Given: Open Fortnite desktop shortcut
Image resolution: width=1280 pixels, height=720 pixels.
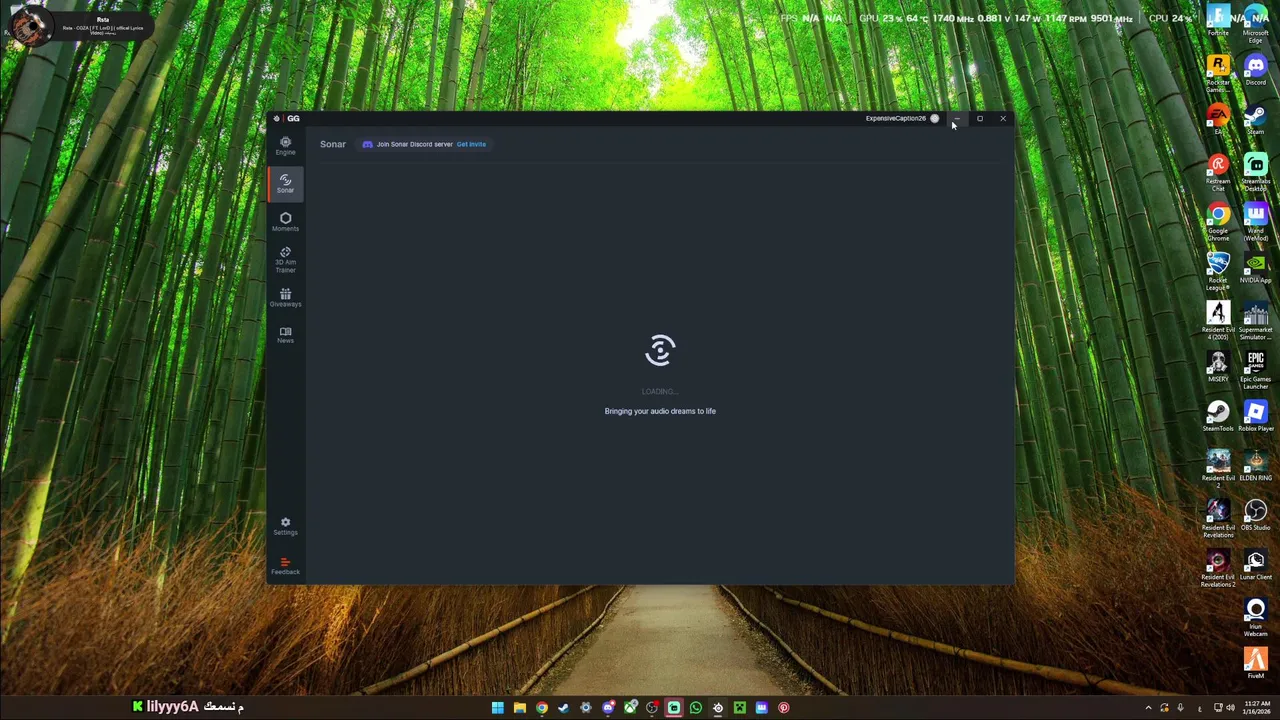Looking at the screenshot, I should 1218,21.
